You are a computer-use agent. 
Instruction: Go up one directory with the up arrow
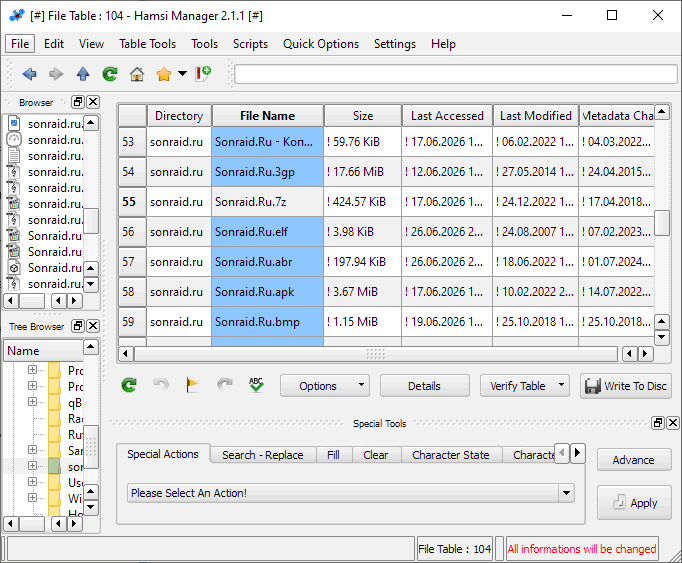(83, 74)
